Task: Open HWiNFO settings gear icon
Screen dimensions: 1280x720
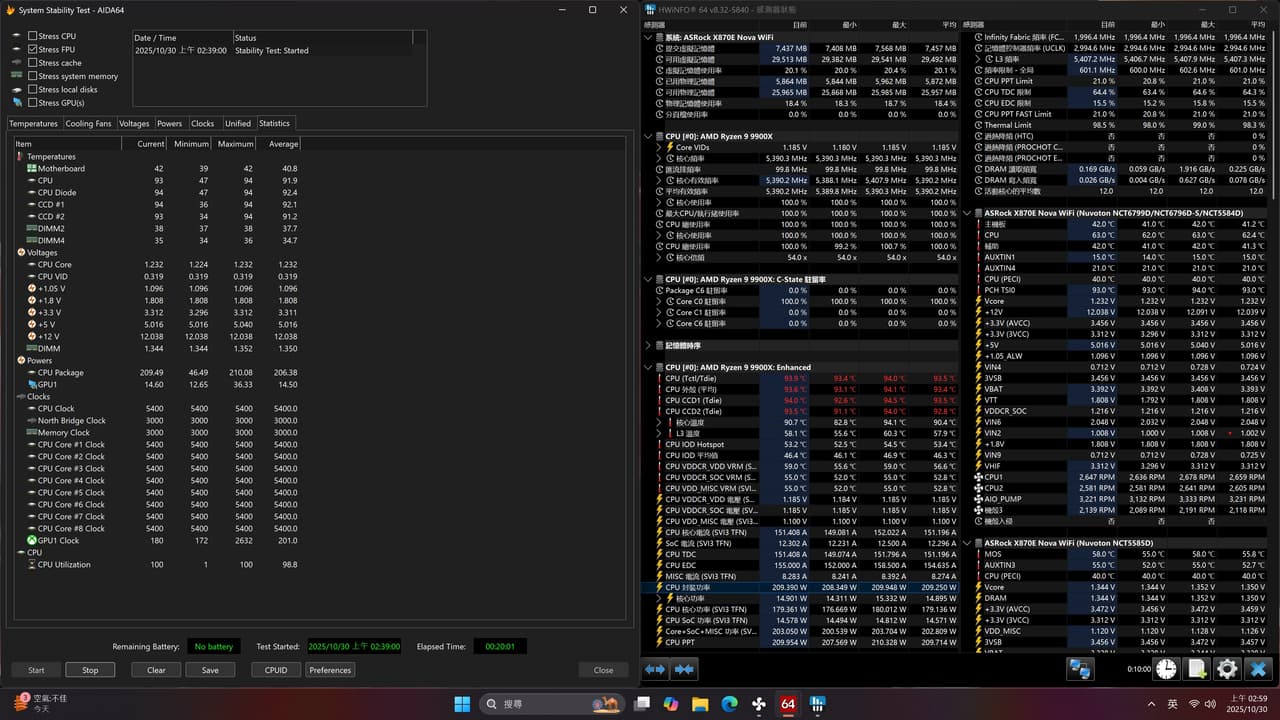Action: point(1227,670)
